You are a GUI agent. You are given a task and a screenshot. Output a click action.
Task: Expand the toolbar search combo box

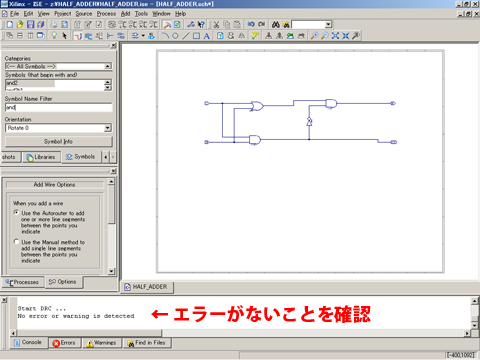[x=328, y=24]
